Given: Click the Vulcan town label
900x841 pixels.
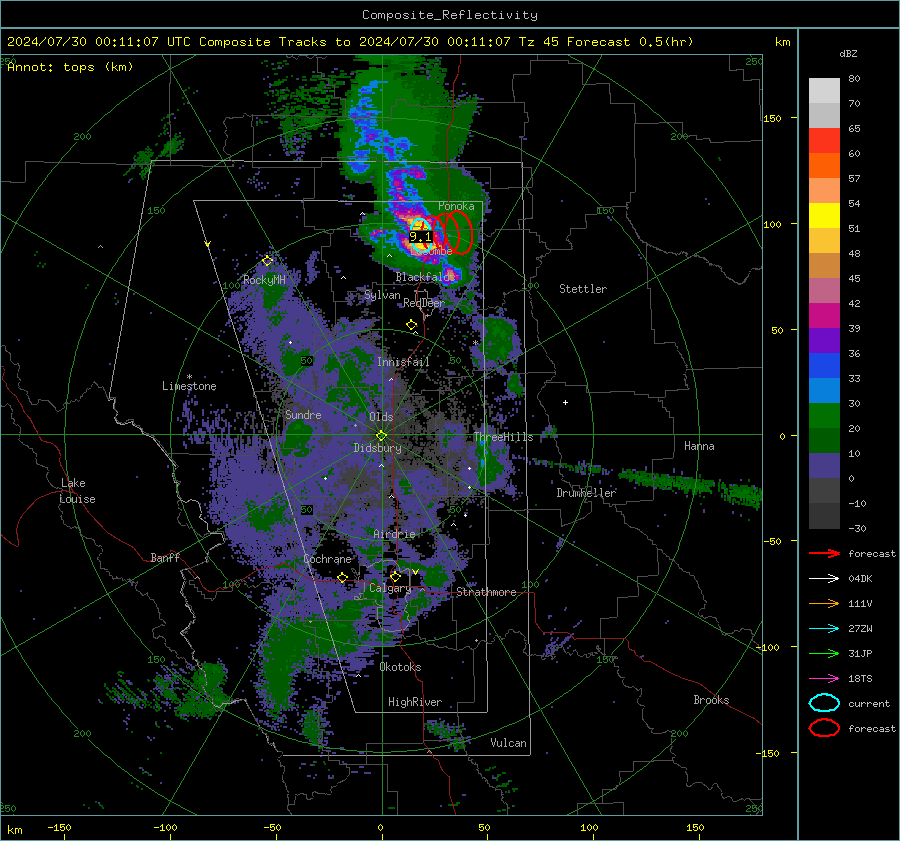Looking at the screenshot, I should pyautogui.click(x=509, y=743).
